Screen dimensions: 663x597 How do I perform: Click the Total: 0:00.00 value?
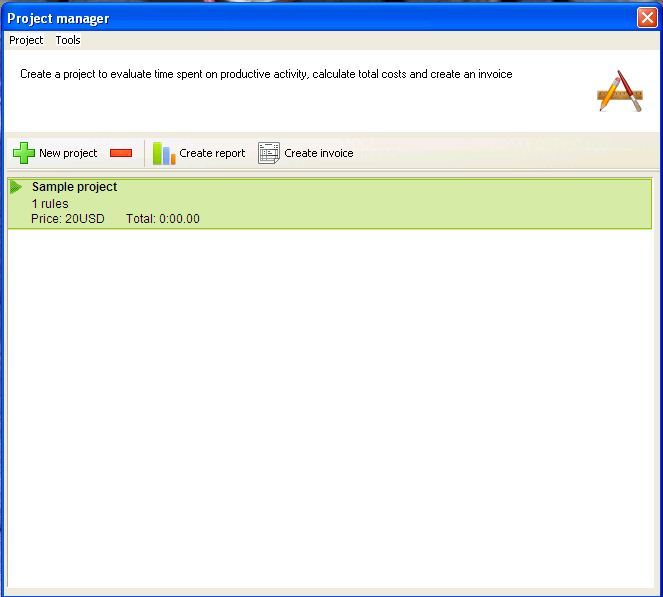[x=163, y=219]
